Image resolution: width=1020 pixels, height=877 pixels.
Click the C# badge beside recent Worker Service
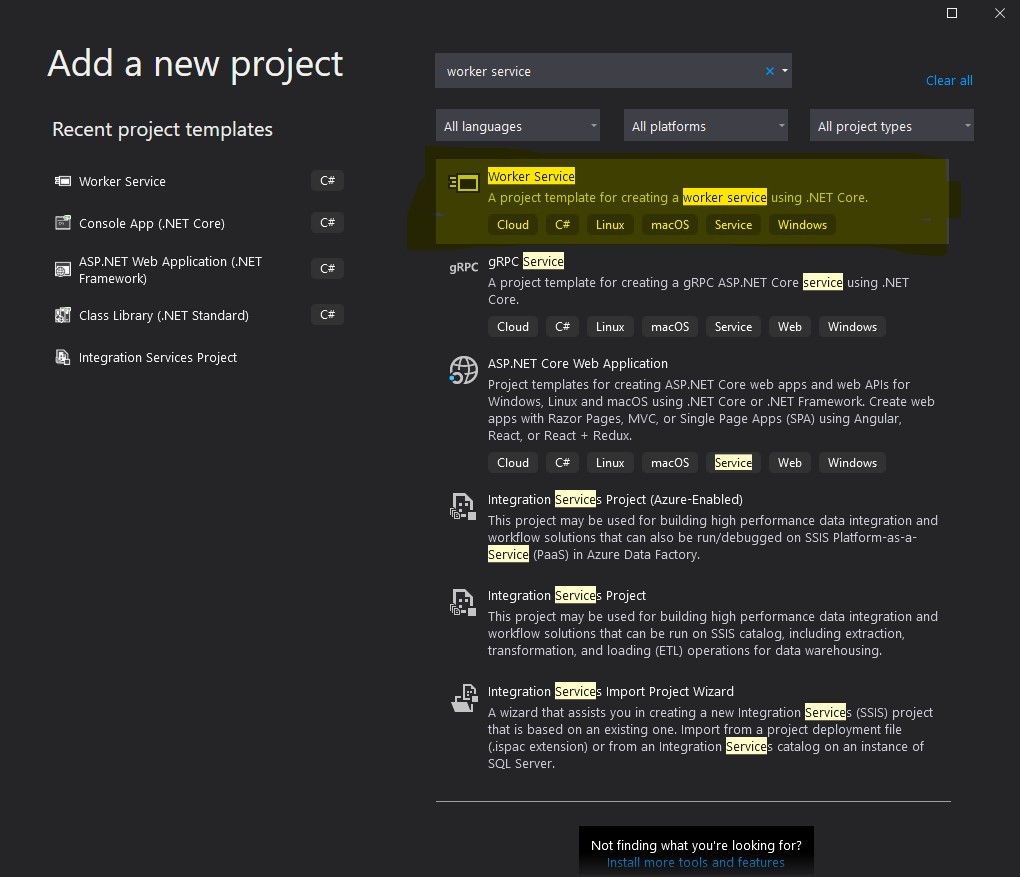[x=327, y=180]
